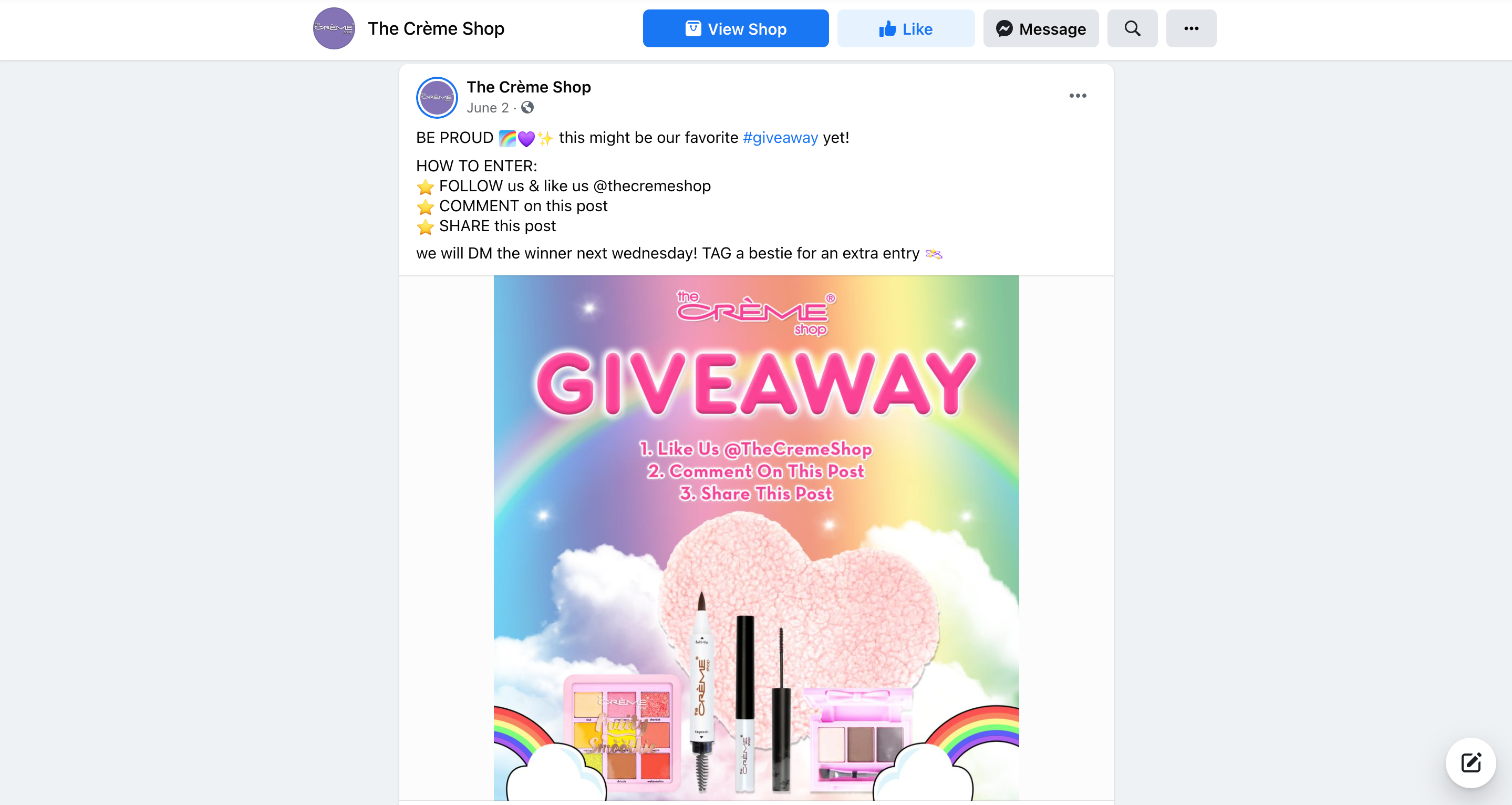Click the globe public audience icon
This screenshot has height=805, width=1512.
[527, 107]
